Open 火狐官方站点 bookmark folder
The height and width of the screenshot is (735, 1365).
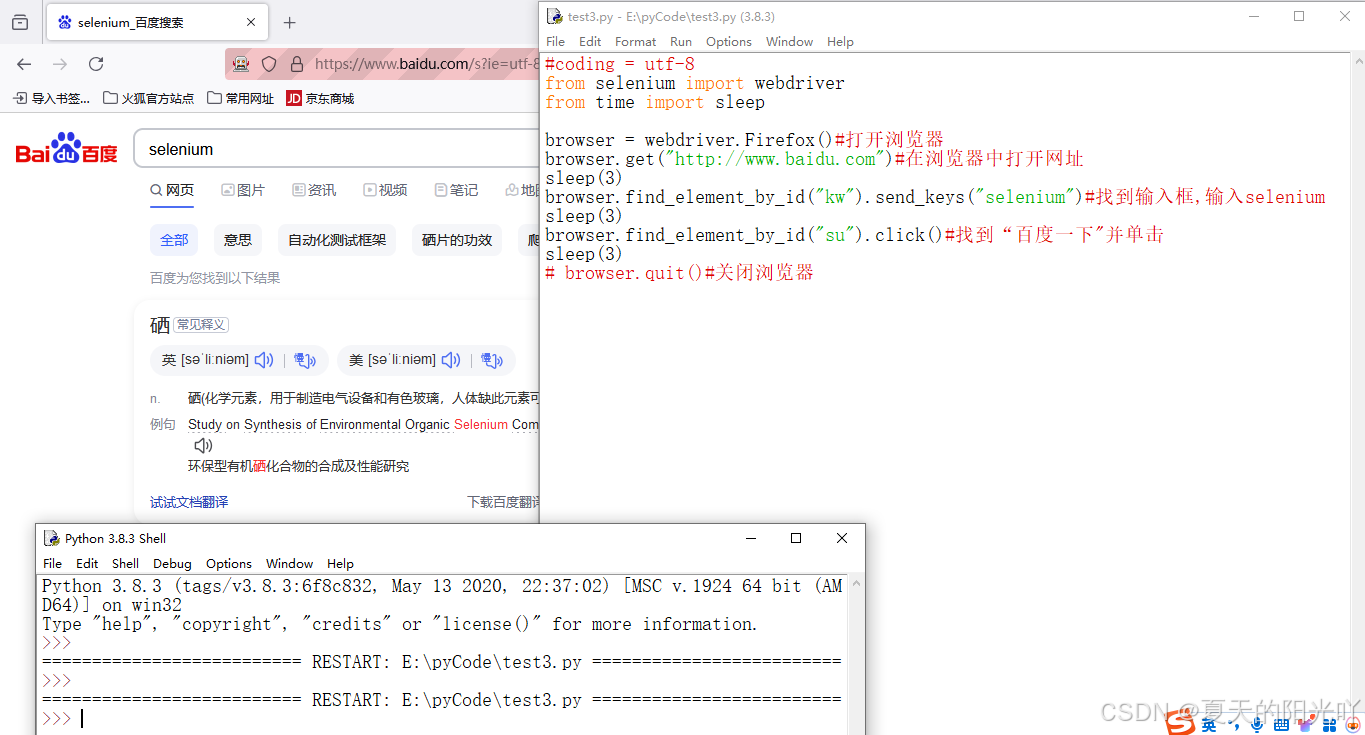(148, 98)
